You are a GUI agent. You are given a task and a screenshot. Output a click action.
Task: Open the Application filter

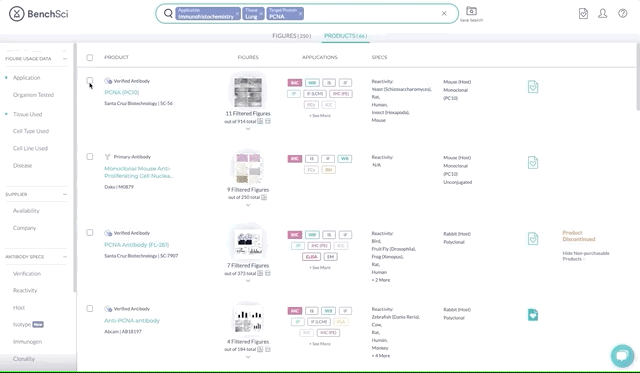click(27, 78)
